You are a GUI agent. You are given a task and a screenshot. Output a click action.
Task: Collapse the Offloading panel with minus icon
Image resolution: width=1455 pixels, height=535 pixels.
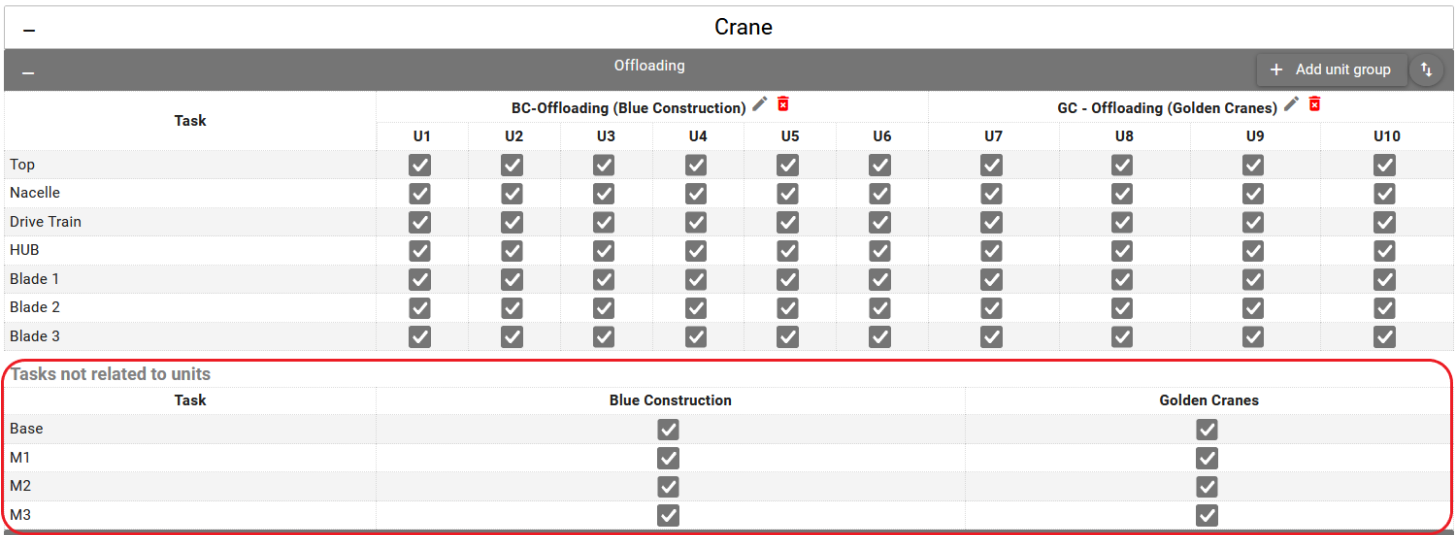click(x=29, y=72)
